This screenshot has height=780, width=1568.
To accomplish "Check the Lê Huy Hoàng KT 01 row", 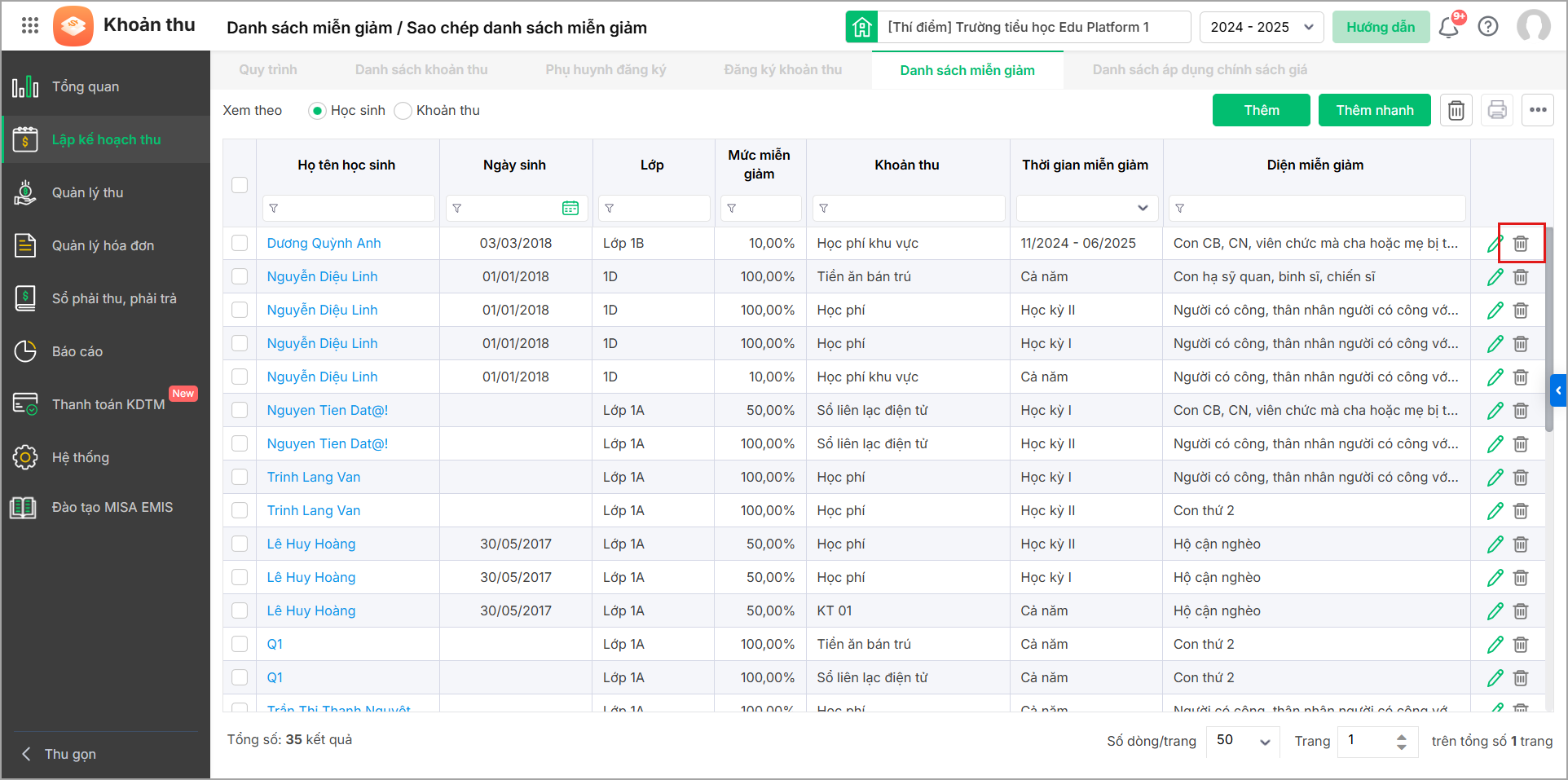I will 240,610.
